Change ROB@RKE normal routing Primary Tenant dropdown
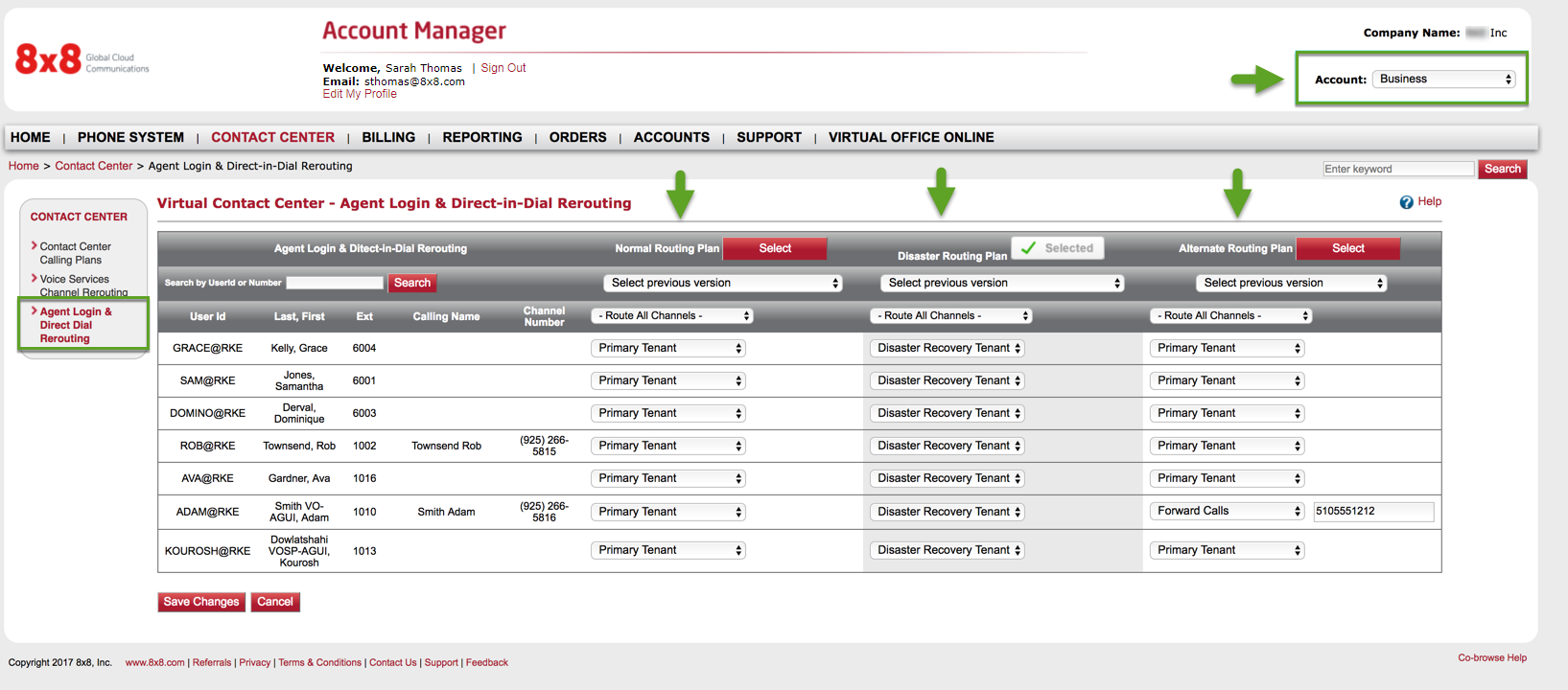Image resolution: width=1568 pixels, height=690 pixels. click(667, 446)
